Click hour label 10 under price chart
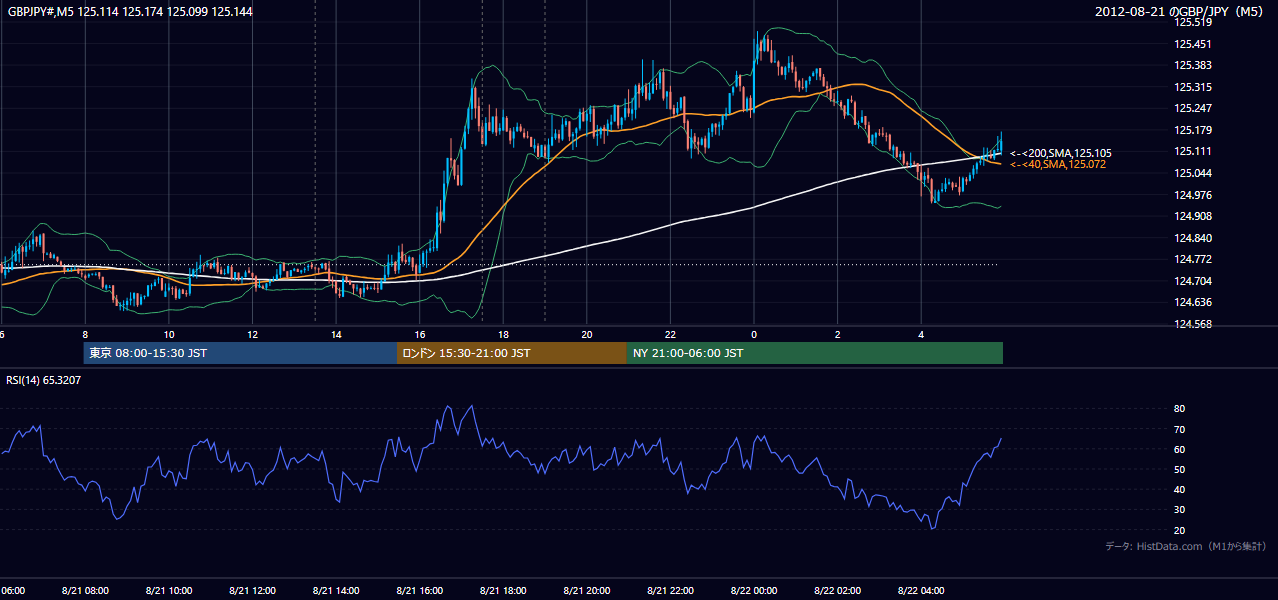The width and height of the screenshot is (1278, 600). tap(169, 335)
